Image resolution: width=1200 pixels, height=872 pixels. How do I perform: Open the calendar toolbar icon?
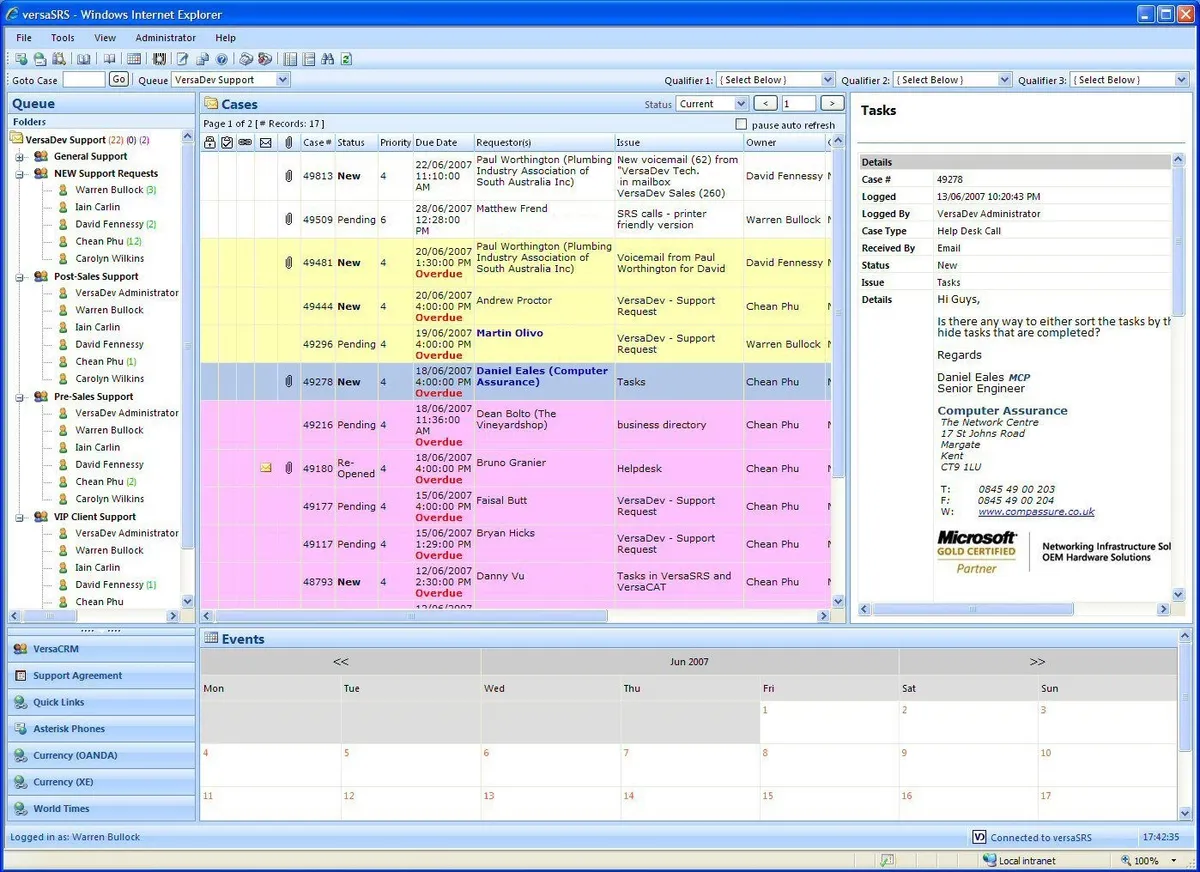(135, 60)
